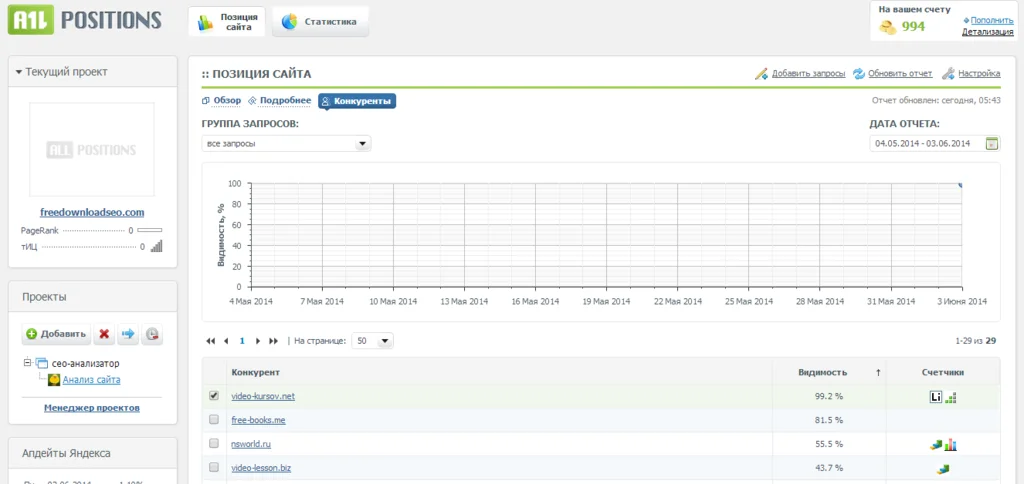Click the blue arrow move project icon
Viewport: 1024px width, 484px height.
point(128,334)
